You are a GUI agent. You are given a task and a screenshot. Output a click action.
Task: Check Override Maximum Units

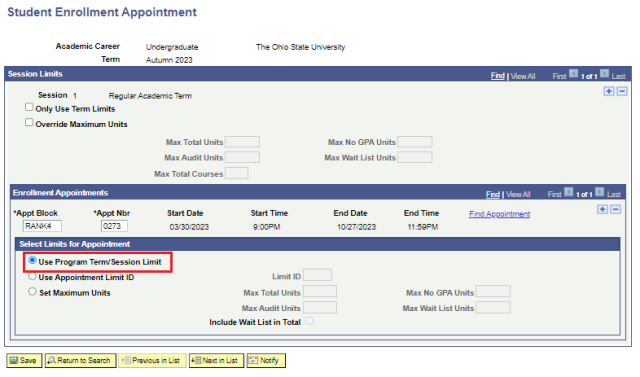click(29, 122)
